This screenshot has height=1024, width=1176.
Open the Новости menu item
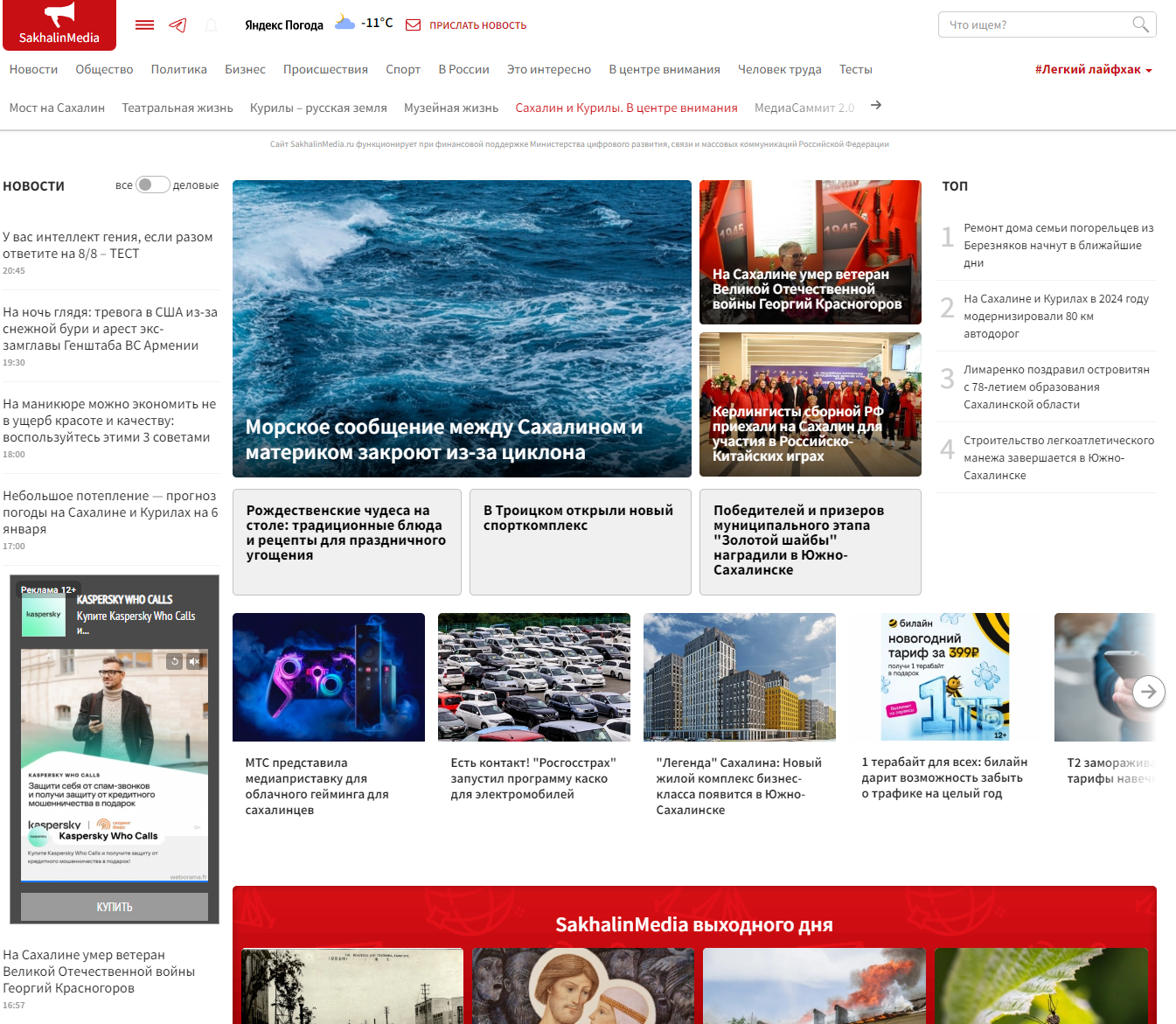(x=33, y=70)
